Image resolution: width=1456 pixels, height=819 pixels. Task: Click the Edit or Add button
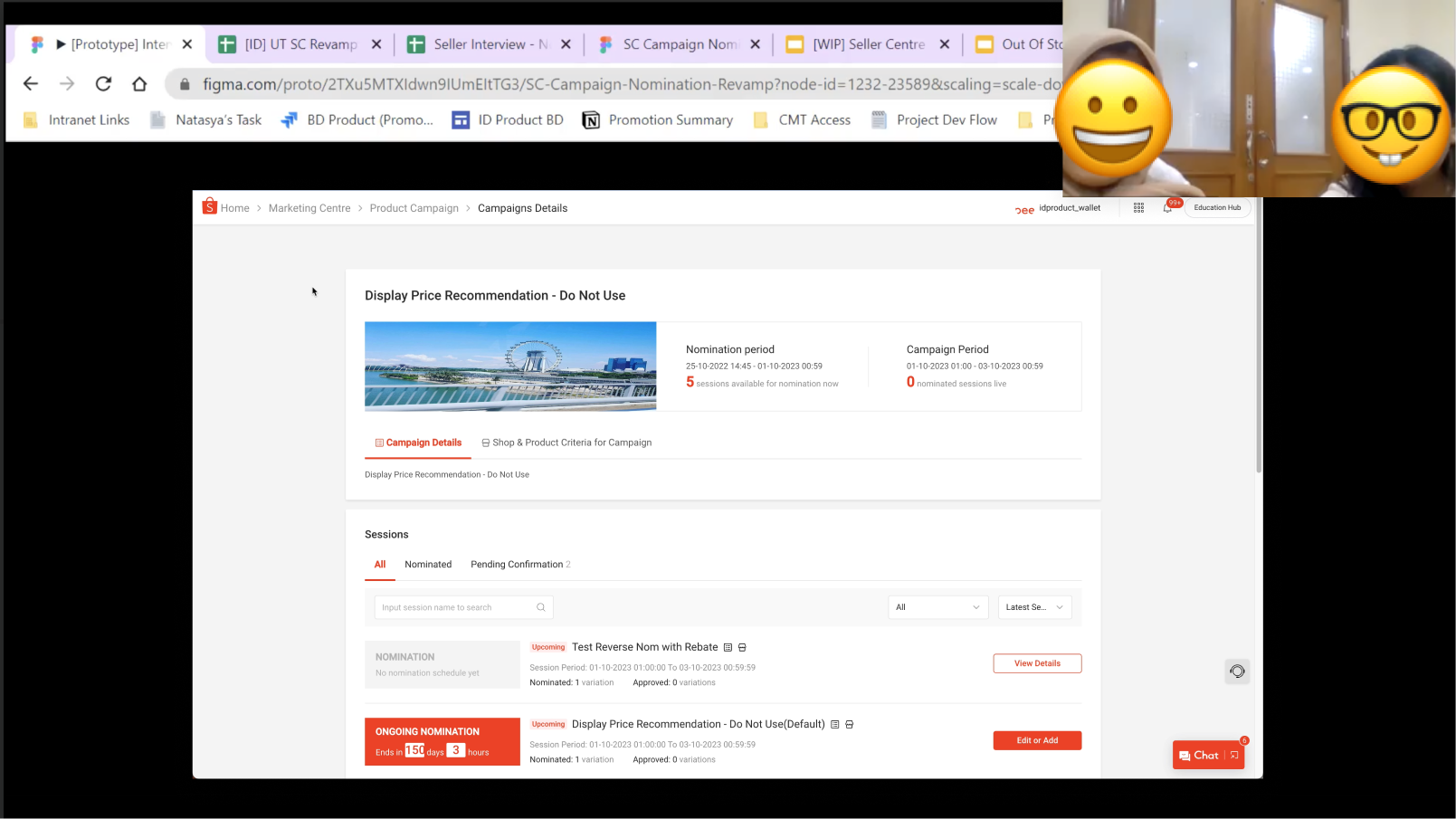(1037, 740)
